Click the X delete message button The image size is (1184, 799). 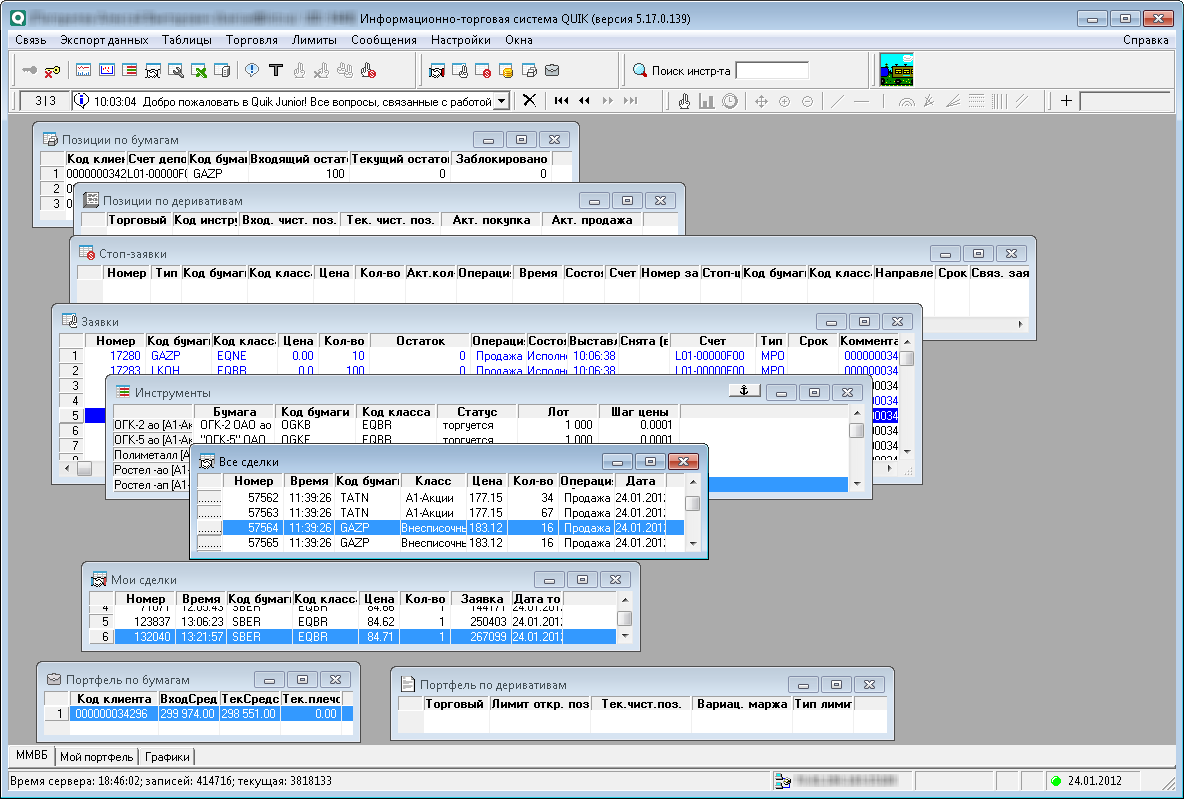(529, 100)
